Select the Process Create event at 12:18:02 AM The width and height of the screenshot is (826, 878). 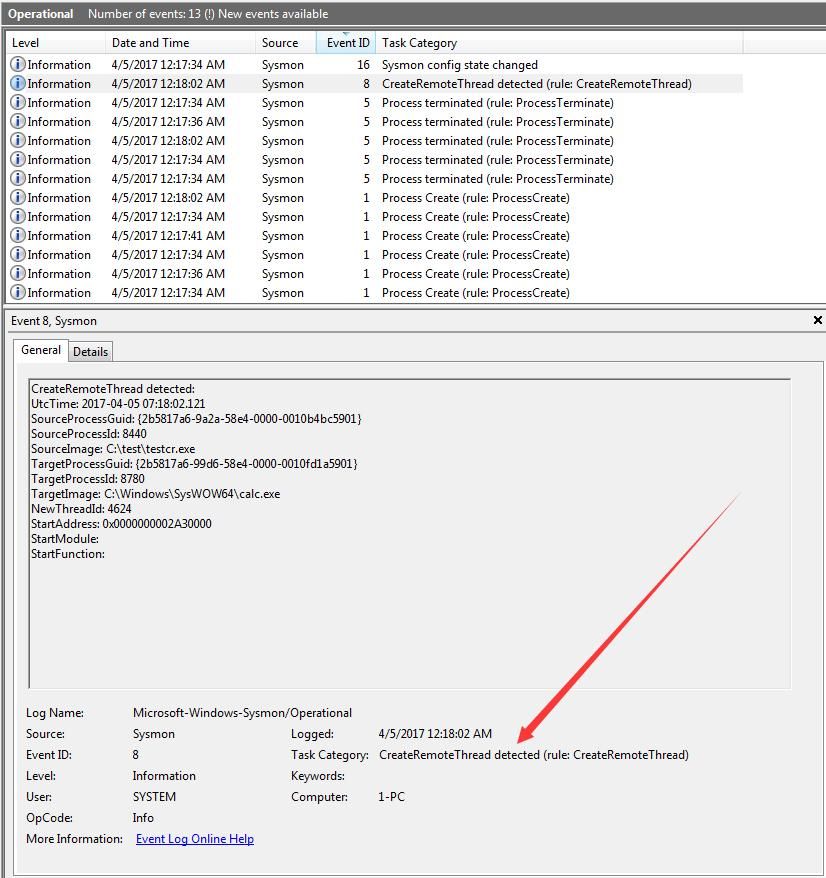[x=375, y=198]
